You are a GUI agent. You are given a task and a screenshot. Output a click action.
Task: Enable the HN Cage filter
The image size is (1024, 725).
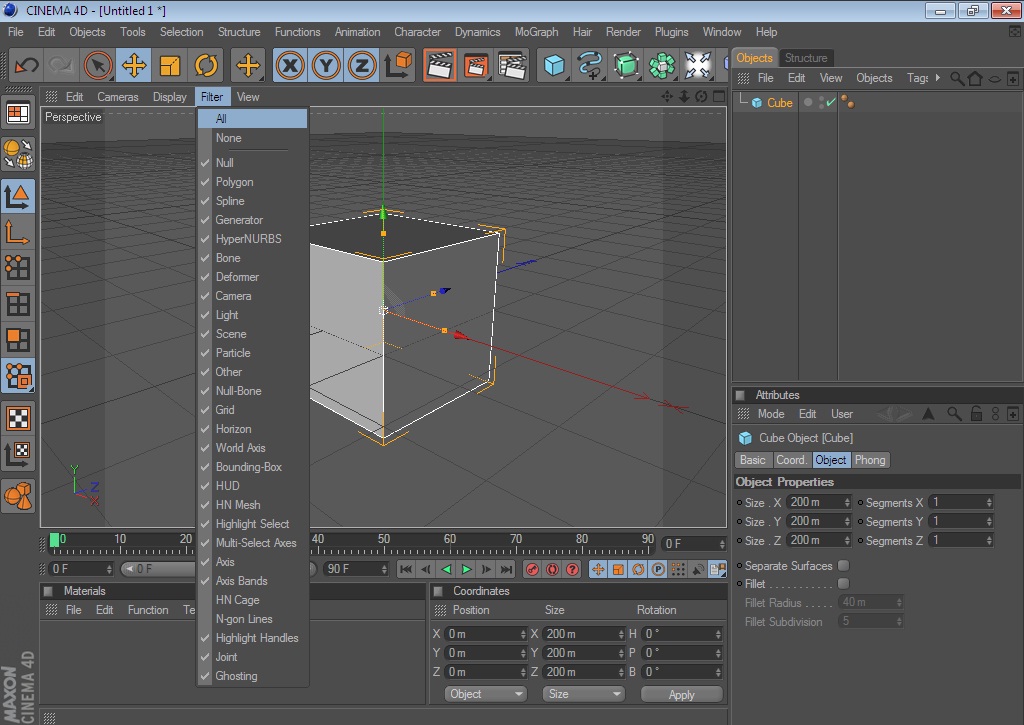(x=253, y=600)
